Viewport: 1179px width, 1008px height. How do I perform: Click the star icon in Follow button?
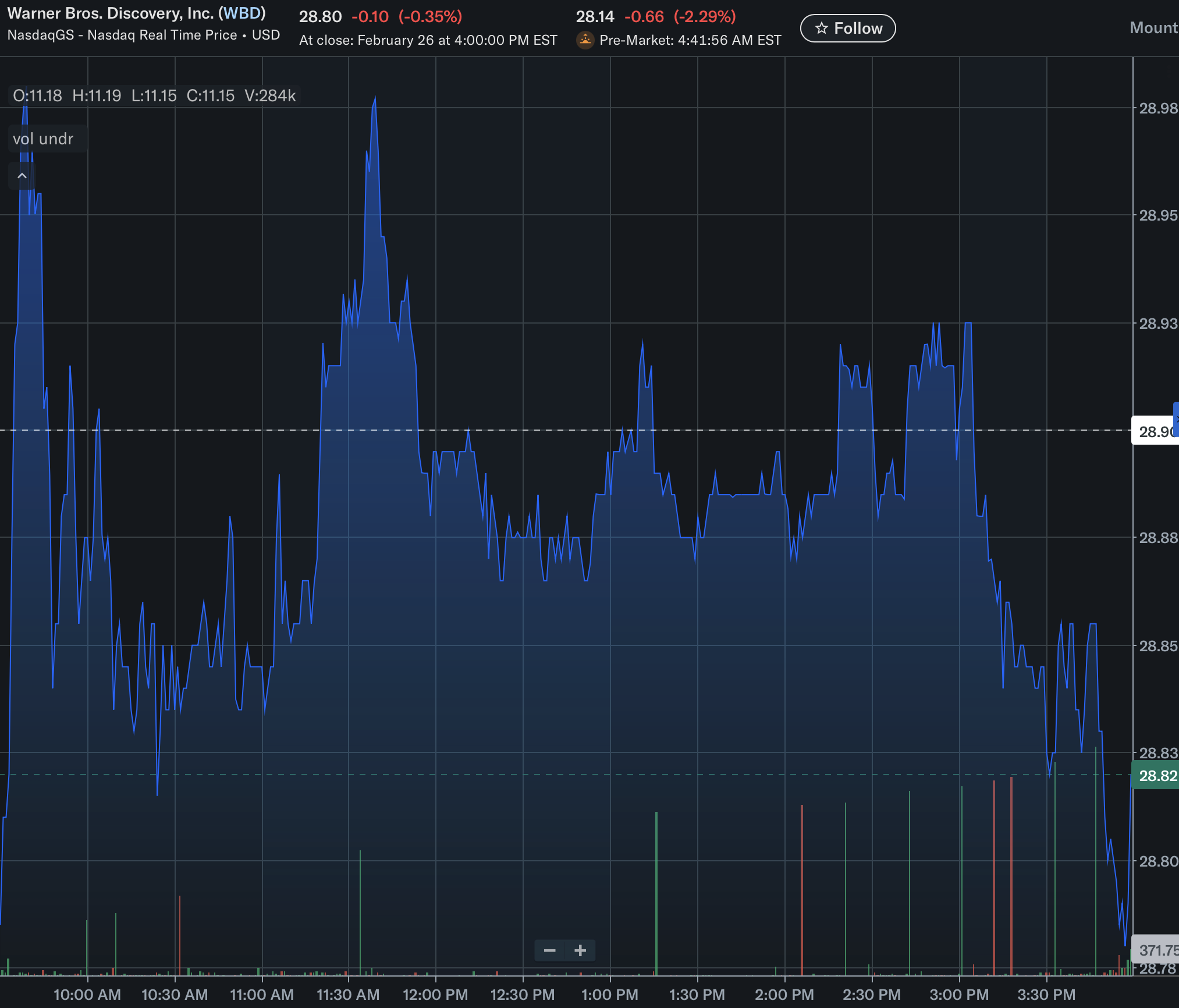click(x=821, y=28)
